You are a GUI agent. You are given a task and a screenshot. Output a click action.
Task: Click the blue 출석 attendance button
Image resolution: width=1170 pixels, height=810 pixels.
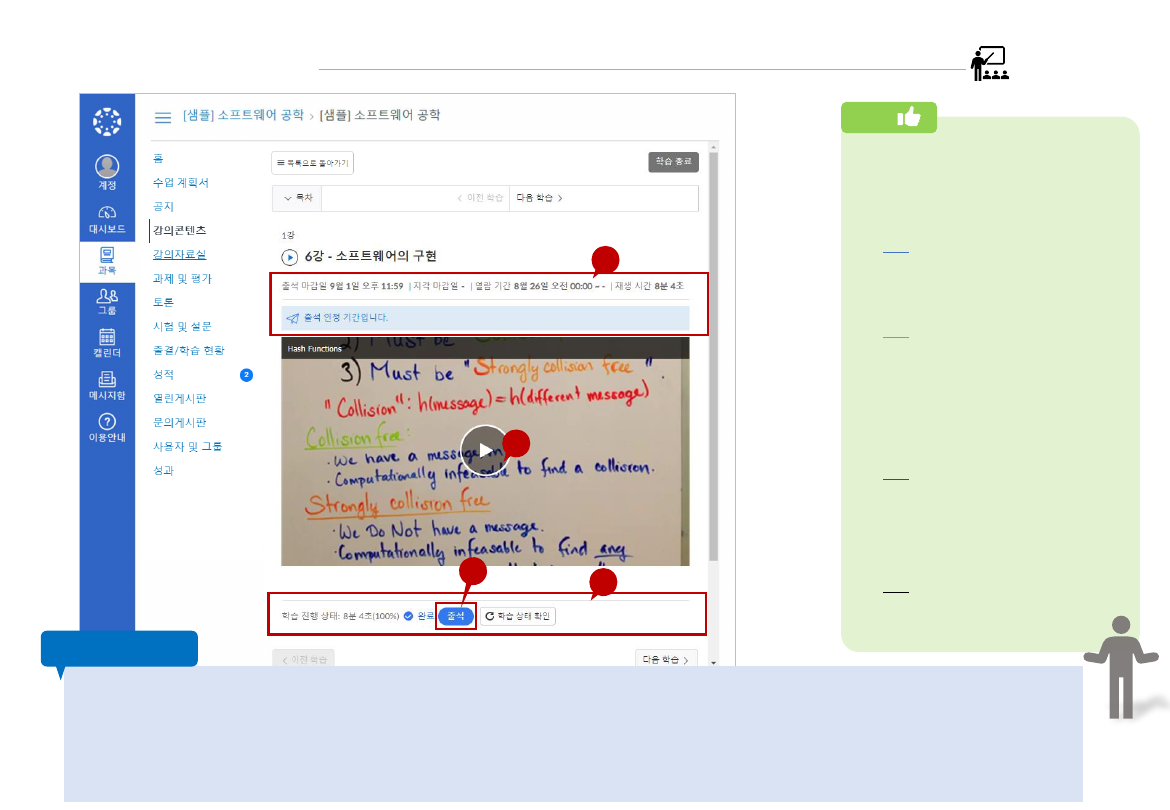pos(456,616)
